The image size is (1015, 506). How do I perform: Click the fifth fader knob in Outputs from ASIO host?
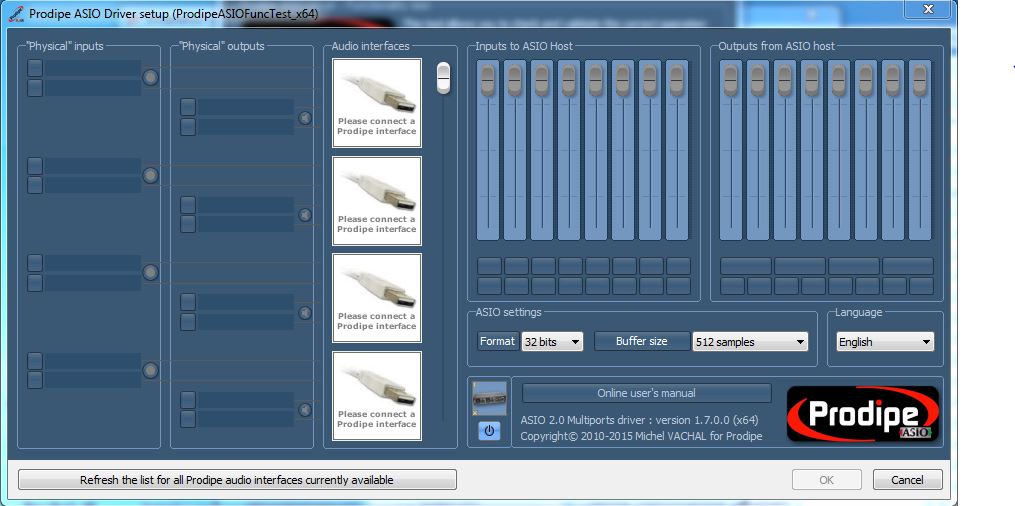coord(839,80)
